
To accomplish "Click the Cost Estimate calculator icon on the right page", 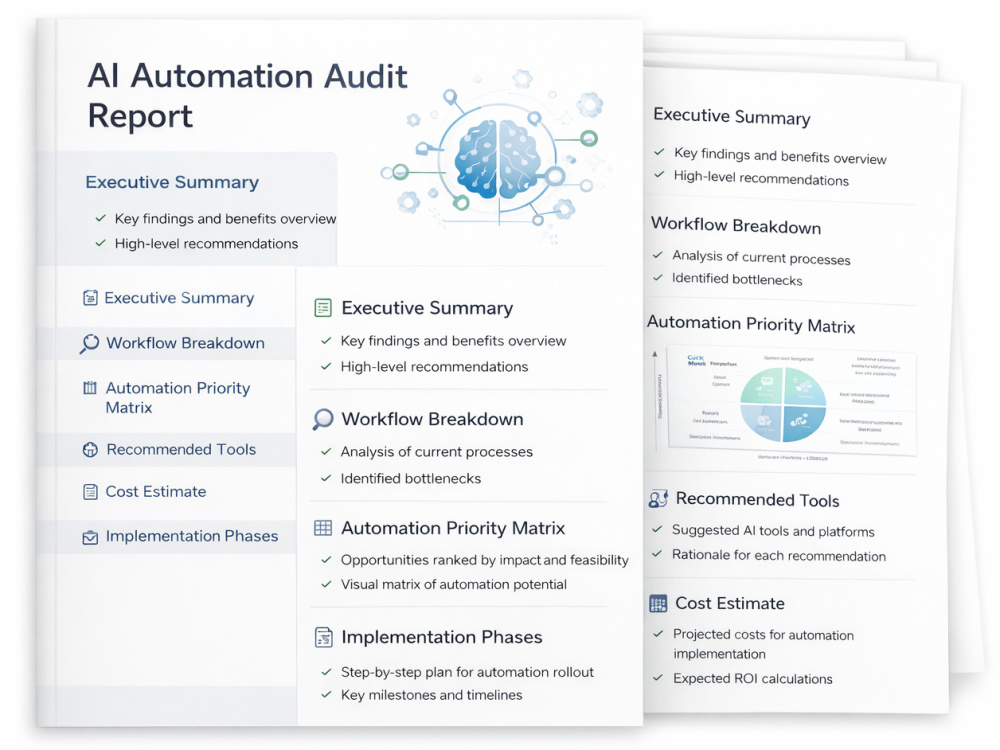I will pos(658,603).
